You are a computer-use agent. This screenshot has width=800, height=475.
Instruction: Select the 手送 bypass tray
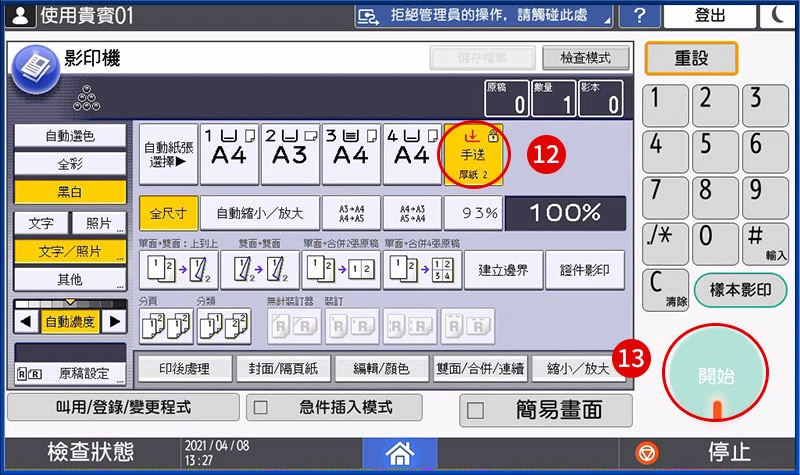point(473,154)
